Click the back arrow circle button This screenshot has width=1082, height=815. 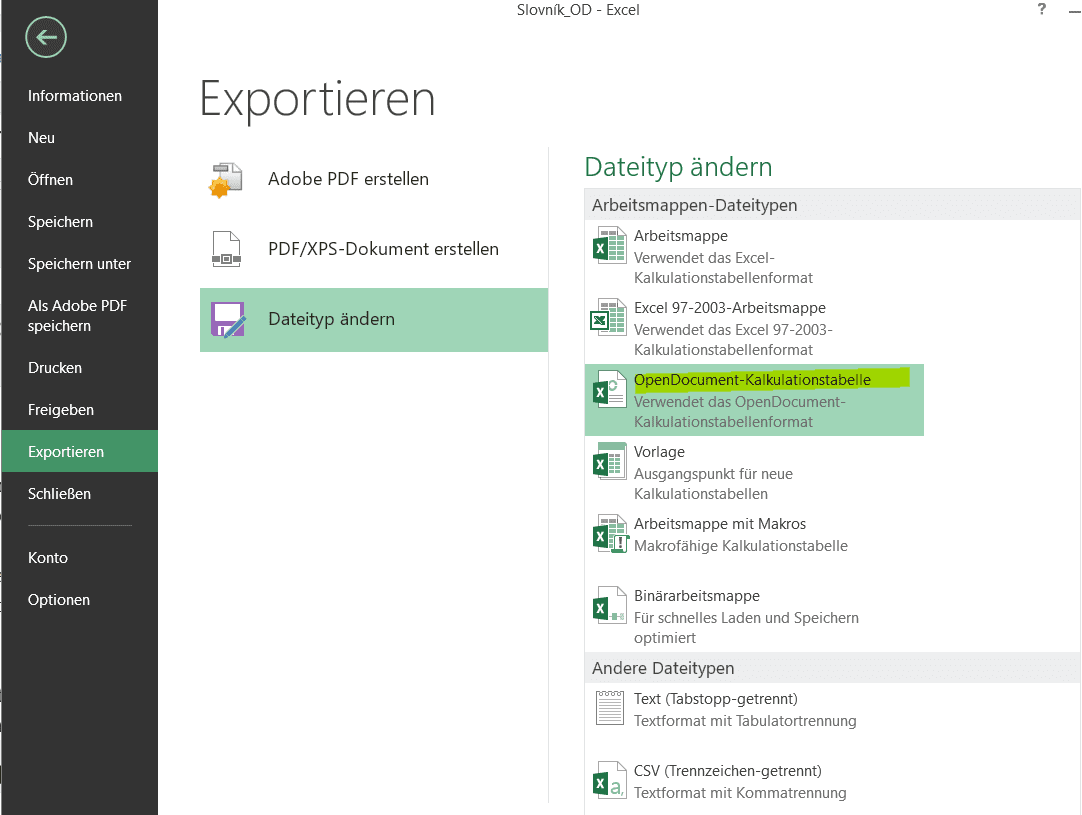point(46,37)
